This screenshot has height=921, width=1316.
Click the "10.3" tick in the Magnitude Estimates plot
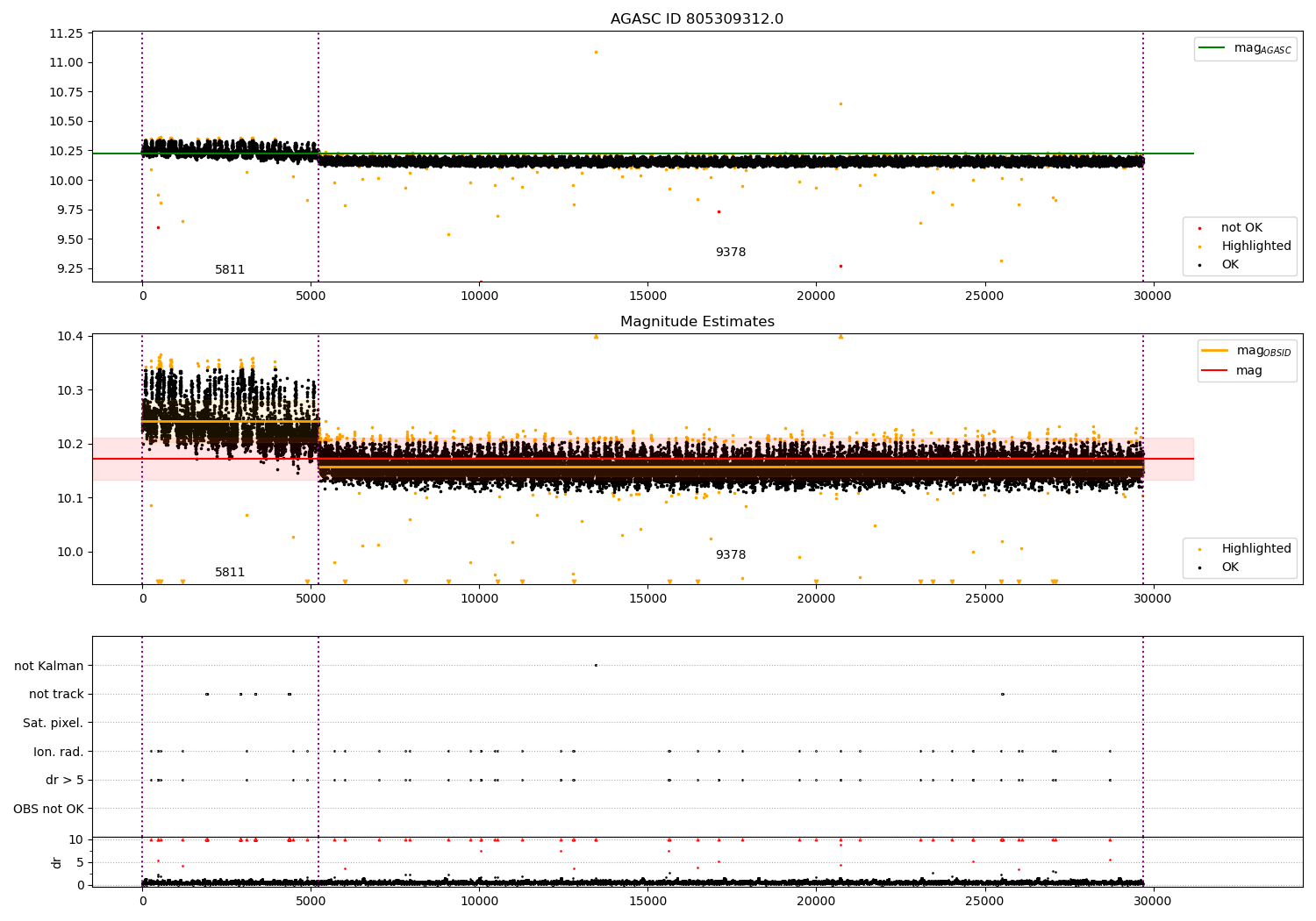click(70, 389)
